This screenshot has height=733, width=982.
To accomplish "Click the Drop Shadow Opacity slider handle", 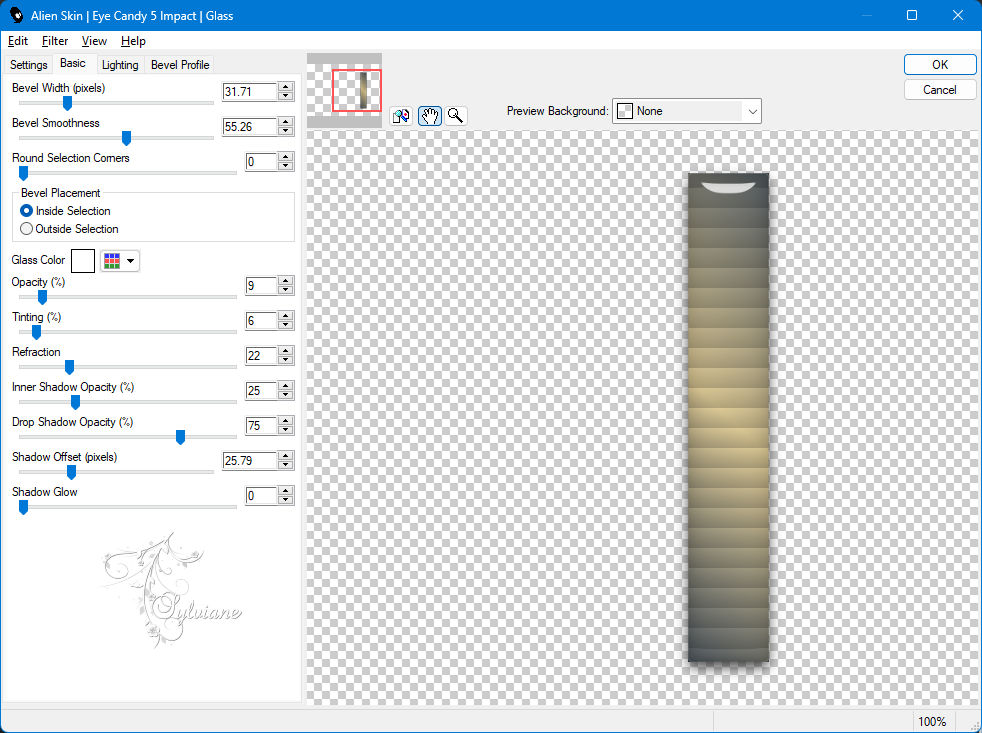I will click(180, 437).
